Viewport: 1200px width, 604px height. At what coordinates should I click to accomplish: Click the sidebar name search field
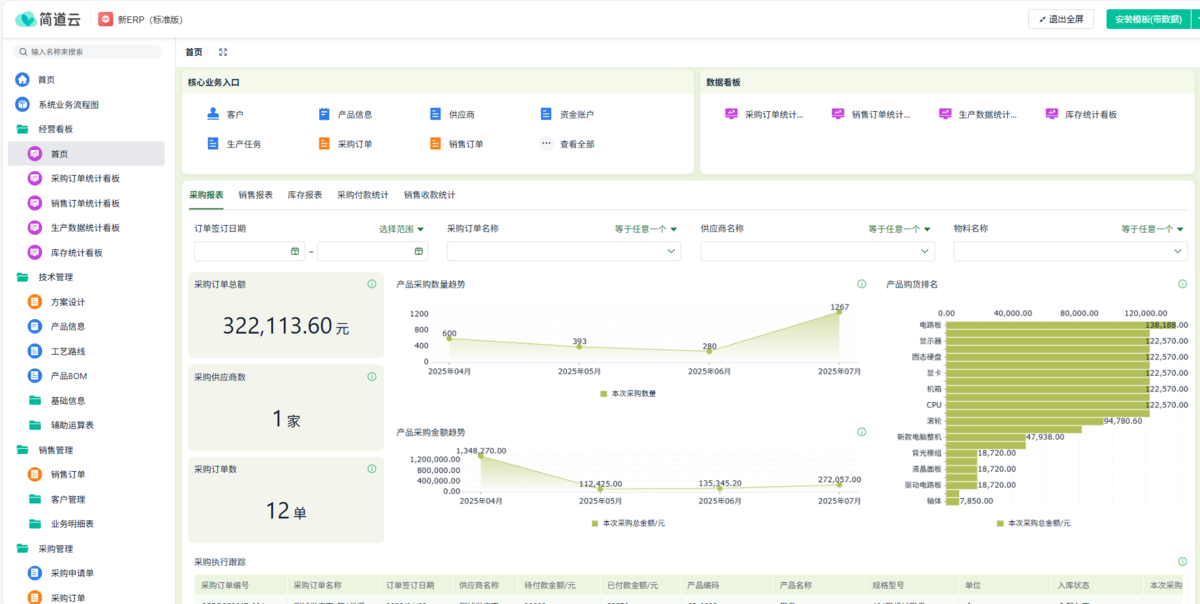point(88,51)
